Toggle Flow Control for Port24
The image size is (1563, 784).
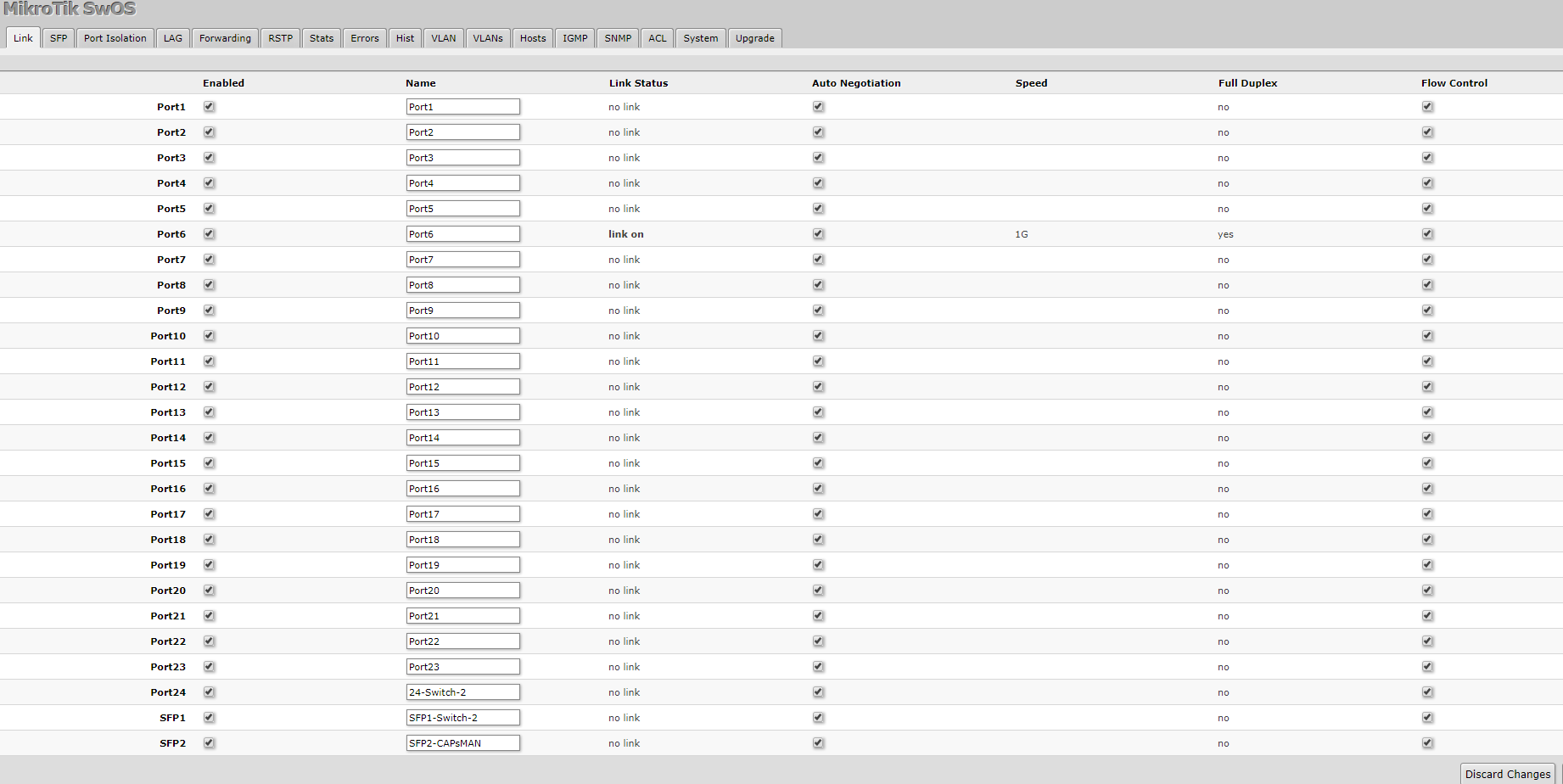click(1428, 692)
